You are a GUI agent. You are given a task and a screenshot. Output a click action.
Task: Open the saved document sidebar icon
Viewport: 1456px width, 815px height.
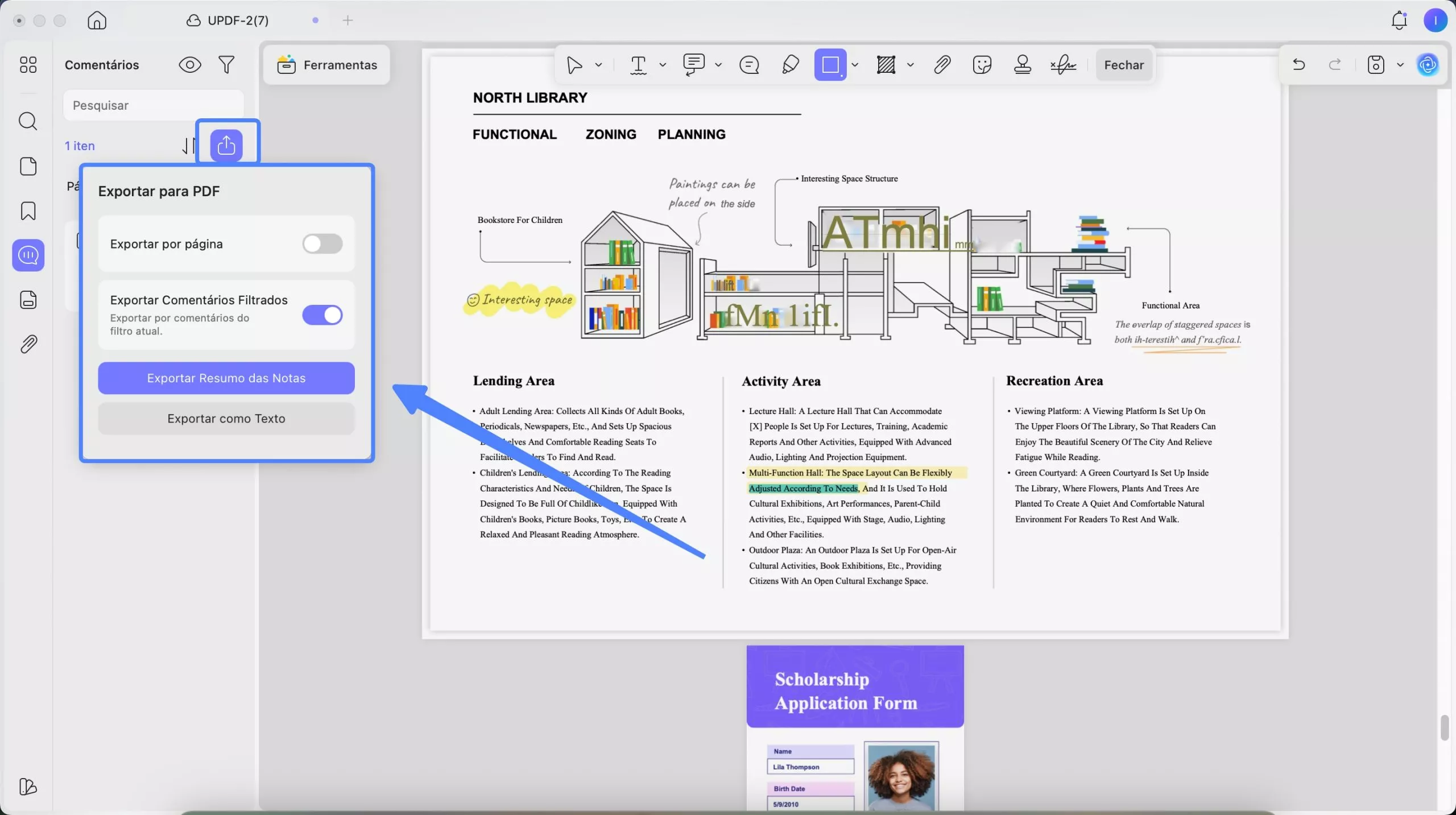[x=28, y=300]
